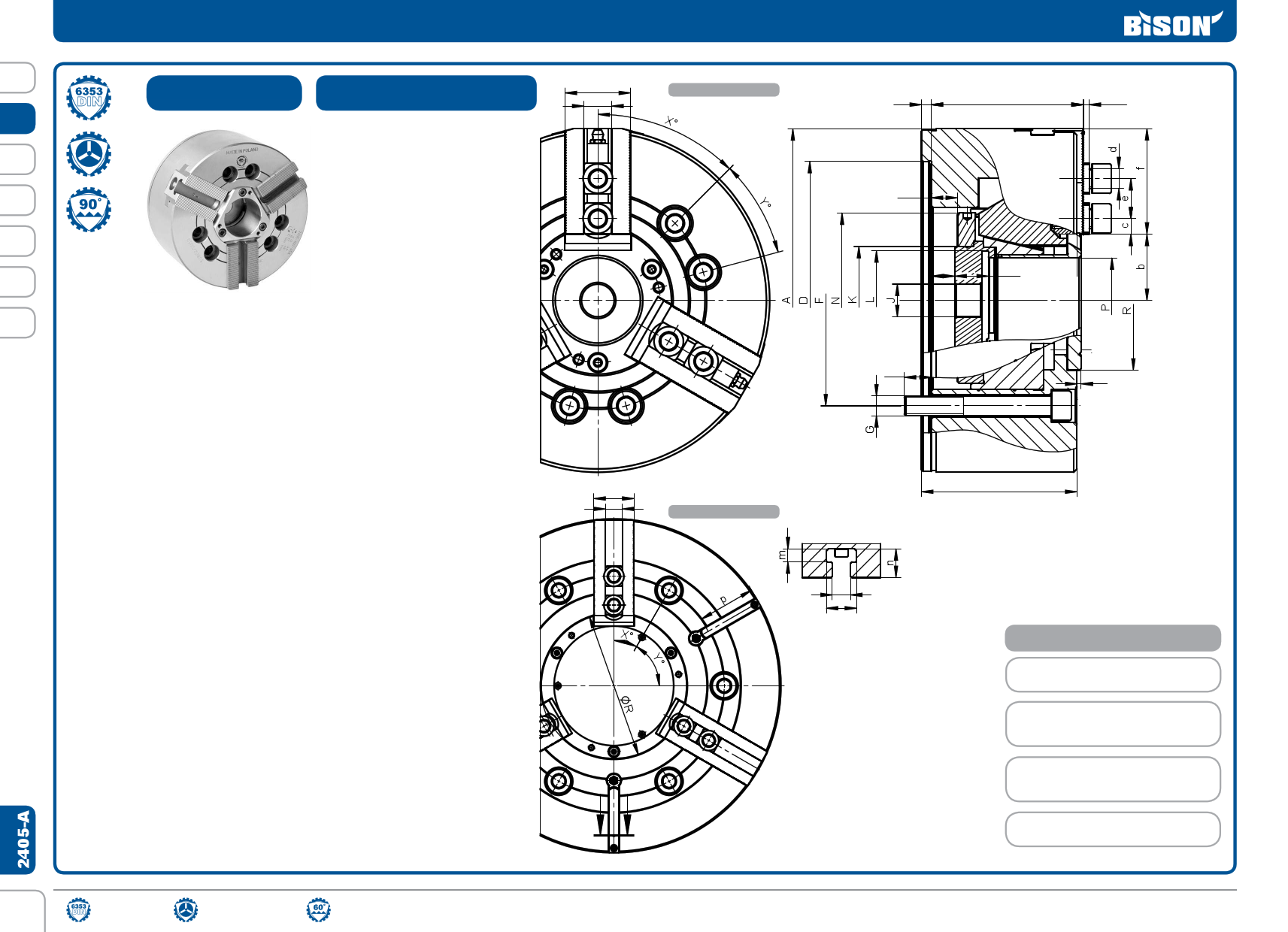Click the gray header bar above right-side boxes
The image size is (1288, 932).
(1112, 638)
